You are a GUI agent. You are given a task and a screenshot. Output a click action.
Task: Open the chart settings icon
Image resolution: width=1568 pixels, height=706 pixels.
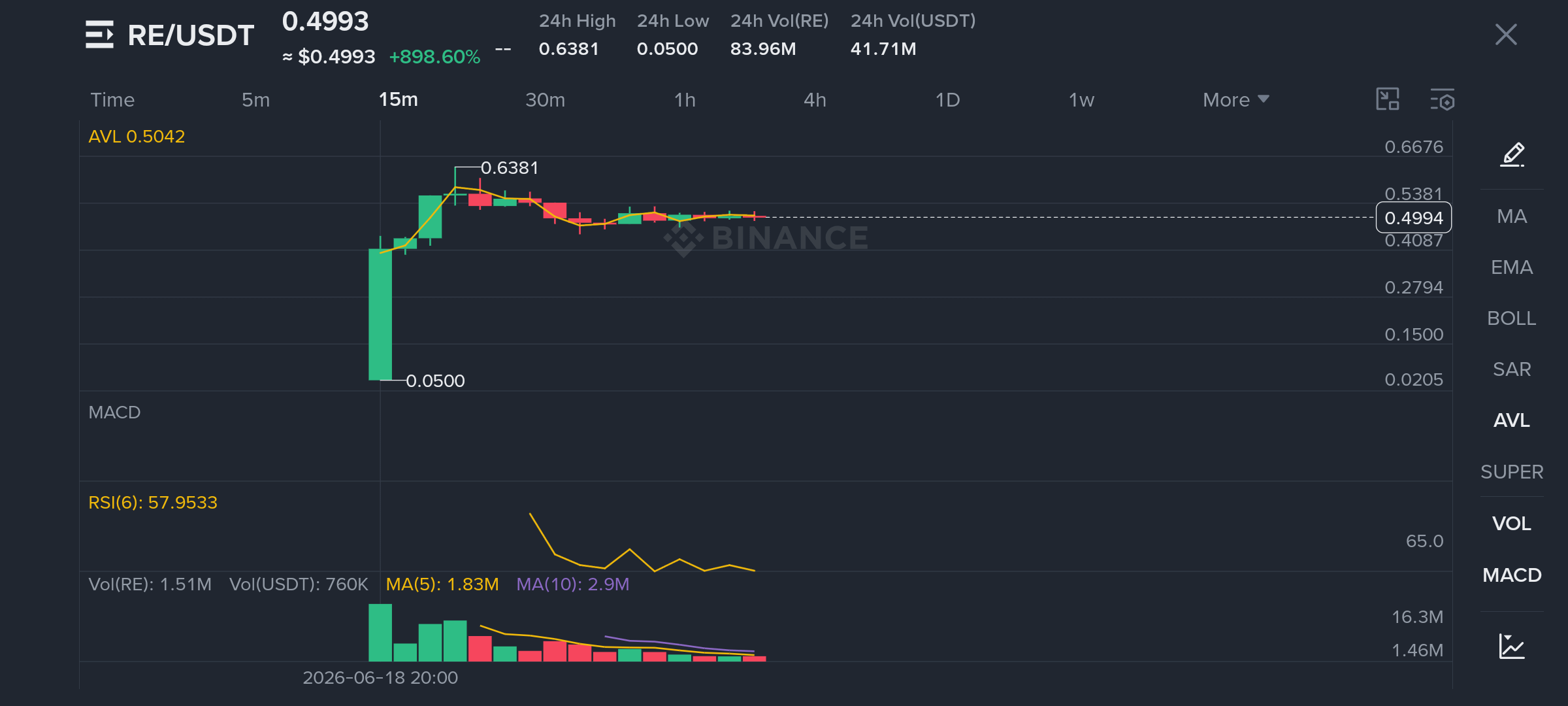pyautogui.click(x=1443, y=99)
